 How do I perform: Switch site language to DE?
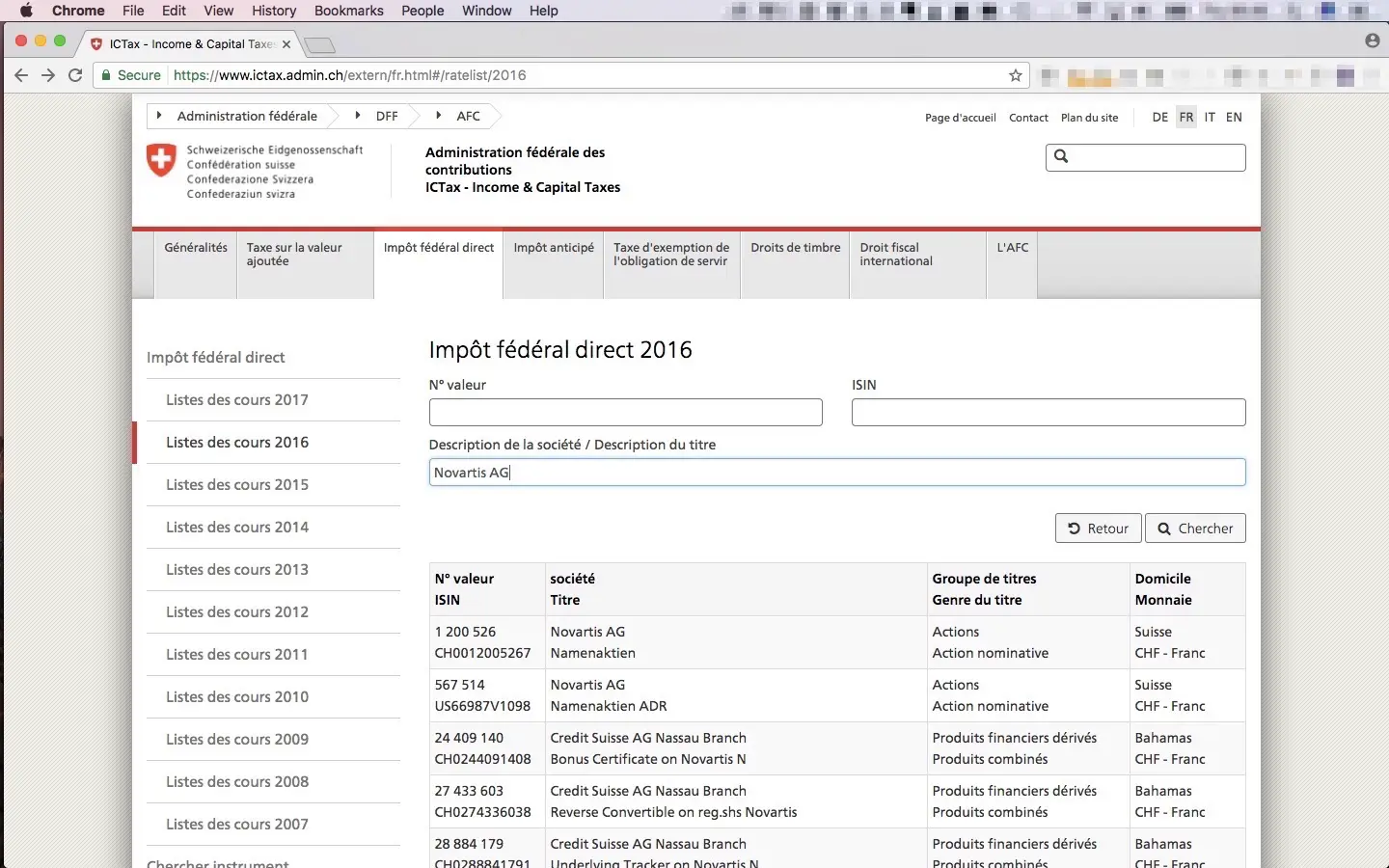click(x=1160, y=117)
